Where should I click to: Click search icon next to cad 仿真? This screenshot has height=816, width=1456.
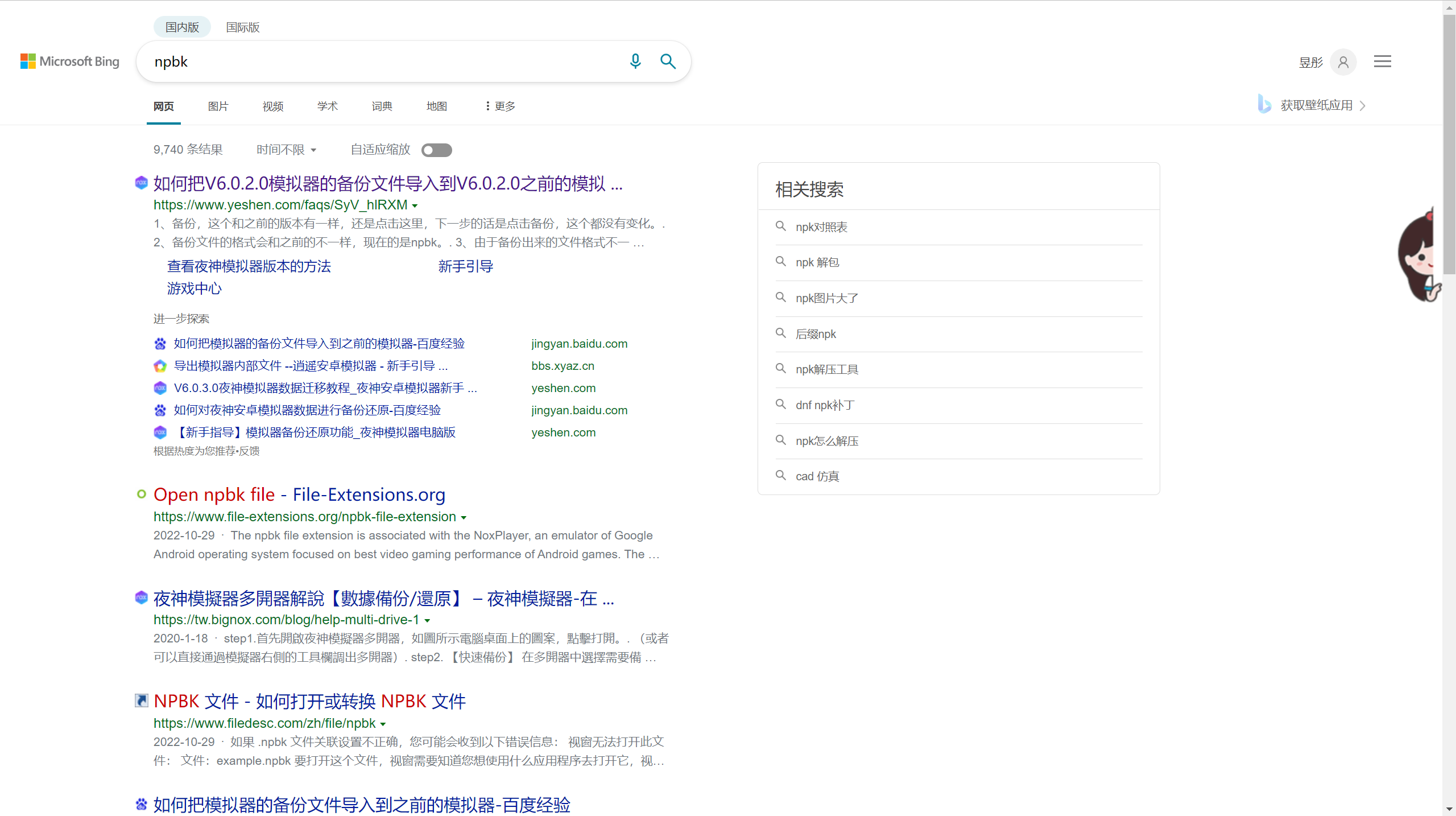781,475
